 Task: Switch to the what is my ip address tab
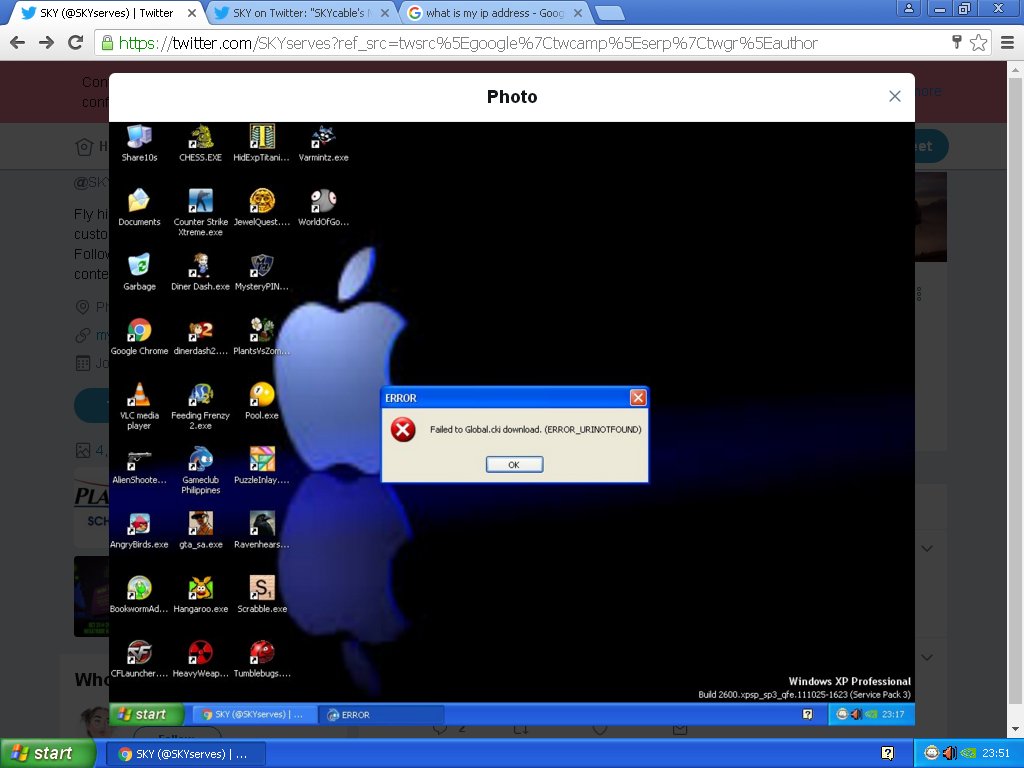click(494, 13)
